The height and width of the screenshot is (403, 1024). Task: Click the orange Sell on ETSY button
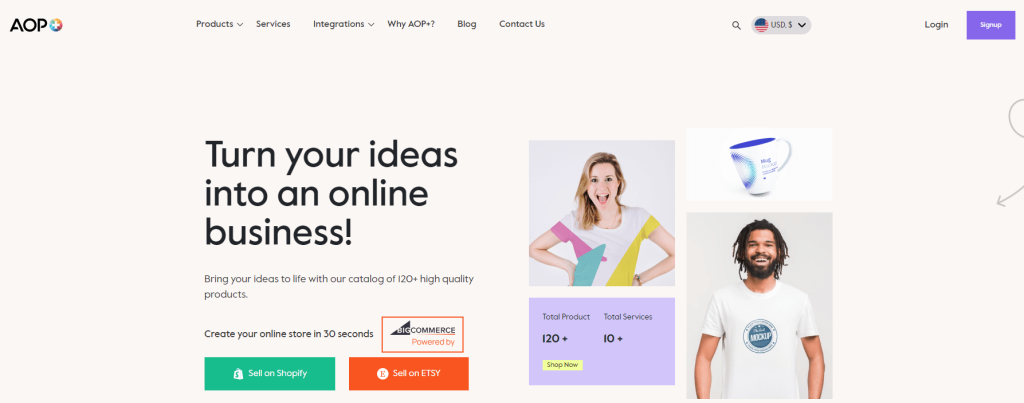pyautogui.click(x=409, y=374)
